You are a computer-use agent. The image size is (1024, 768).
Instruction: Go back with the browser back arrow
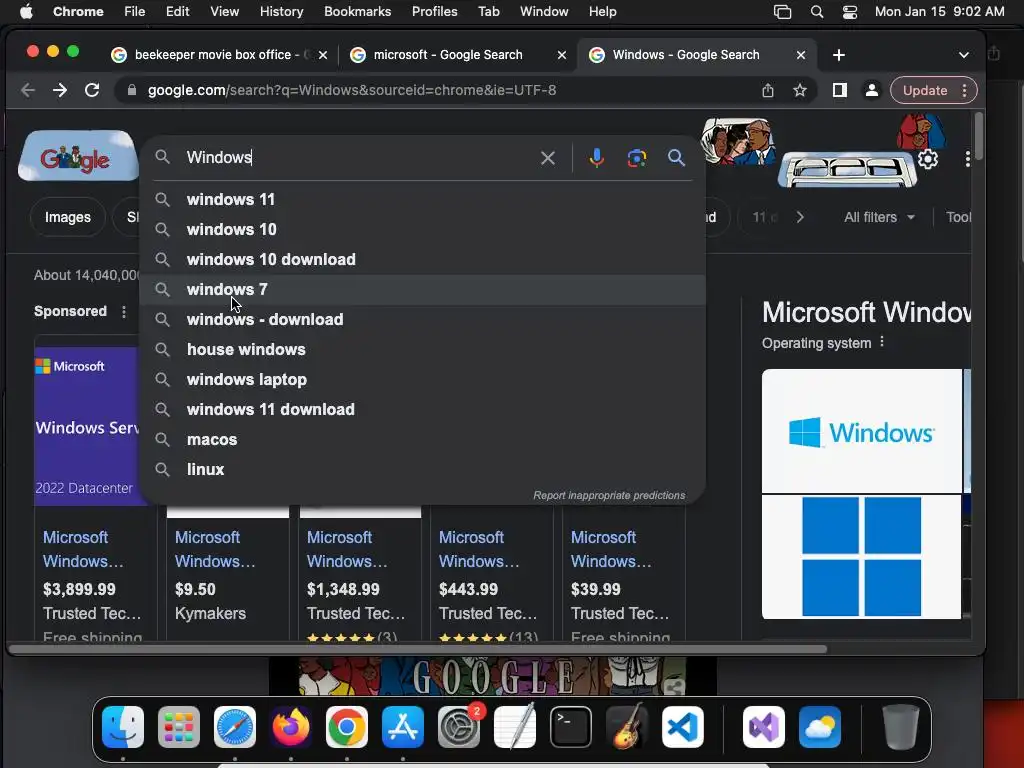[27, 90]
